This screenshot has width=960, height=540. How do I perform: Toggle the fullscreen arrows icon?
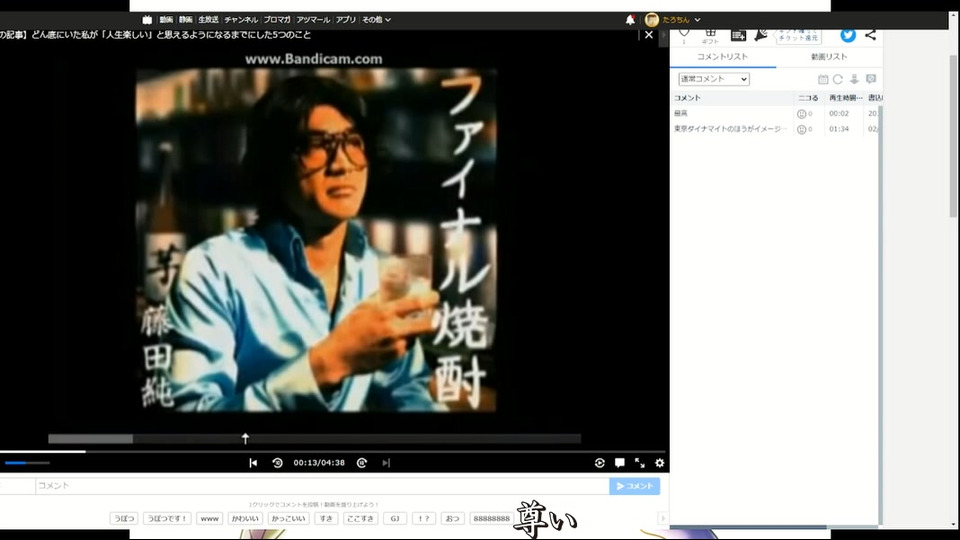pyautogui.click(x=640, y=463)
